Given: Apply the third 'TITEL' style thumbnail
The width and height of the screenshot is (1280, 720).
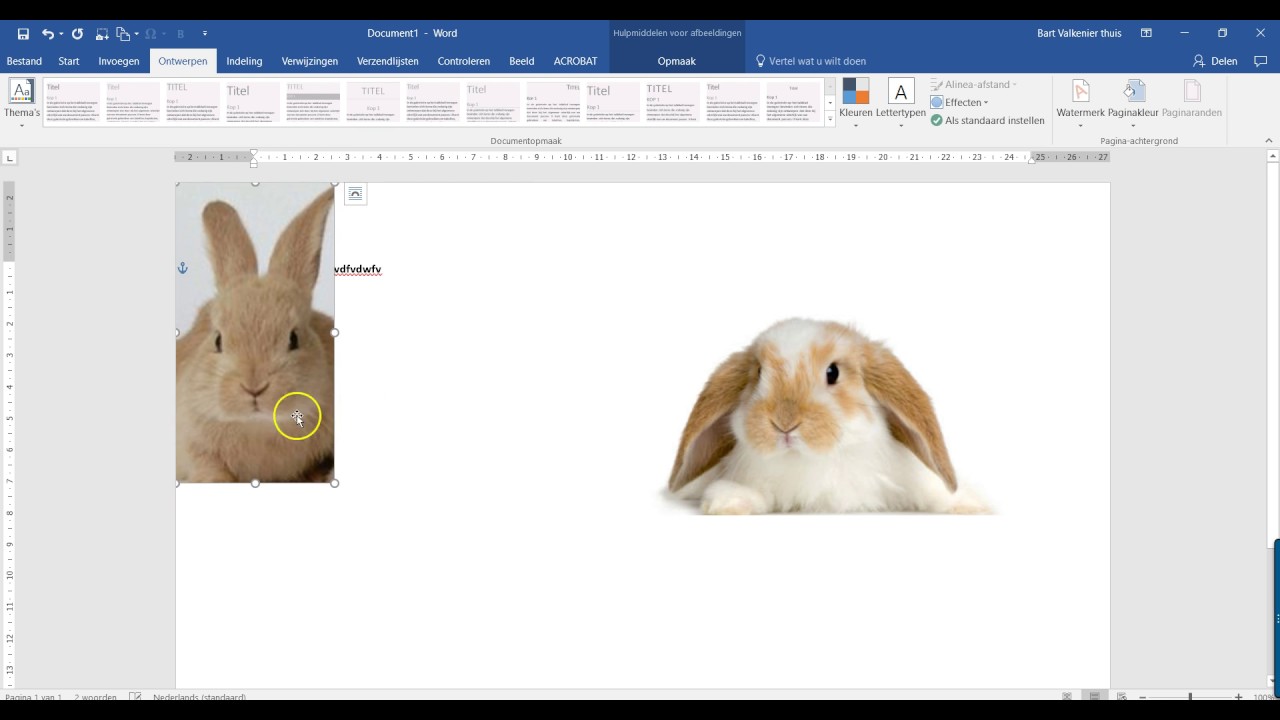Looking at the screenshot, I should [x=193, y=102].
